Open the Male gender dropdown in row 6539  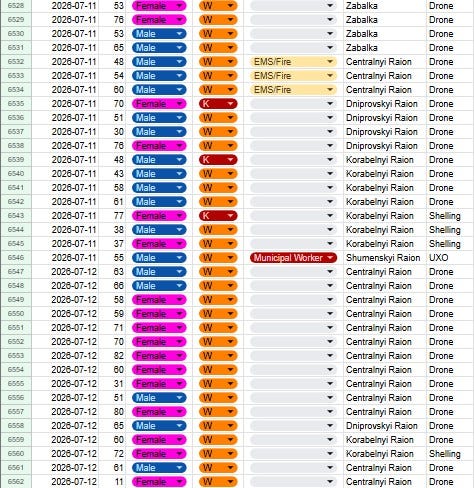pyautogui.click(x=159, y=160)
